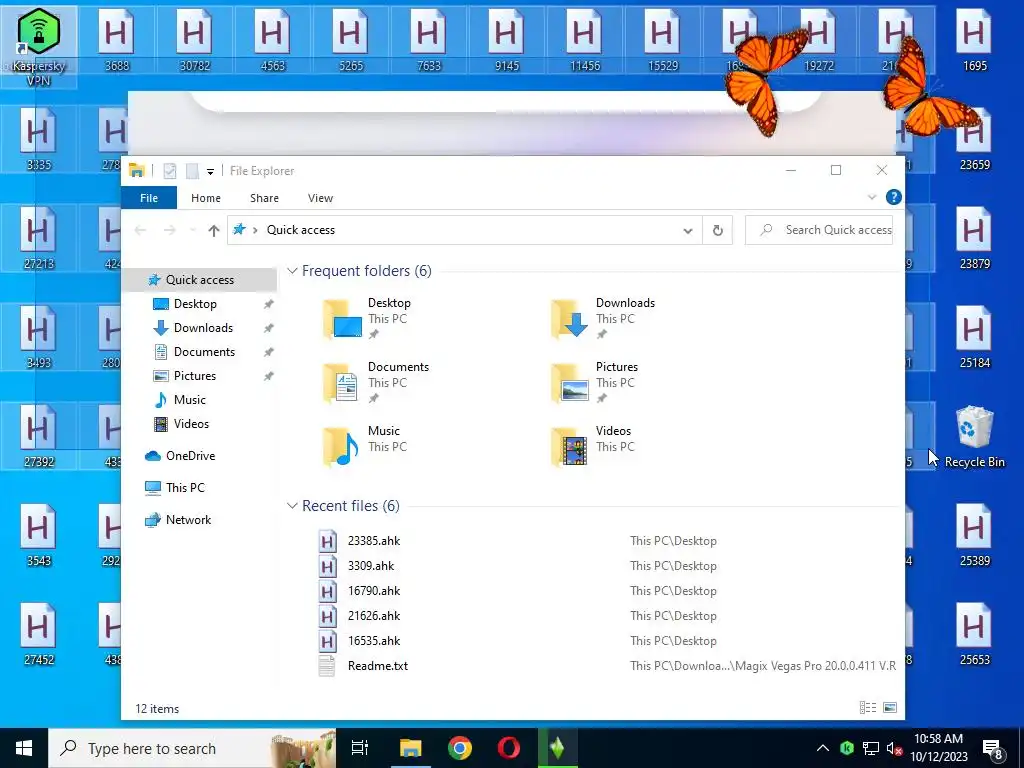Open the View ribbon tab
1024x768 pixels.
pos(320,198)
